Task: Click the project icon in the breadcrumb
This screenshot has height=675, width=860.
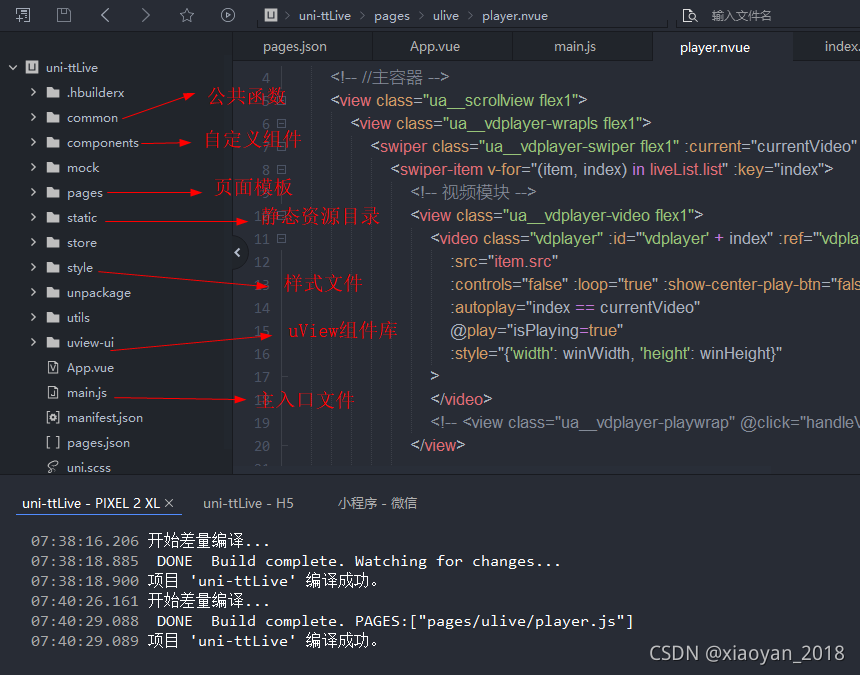Action: coord(271,15)
